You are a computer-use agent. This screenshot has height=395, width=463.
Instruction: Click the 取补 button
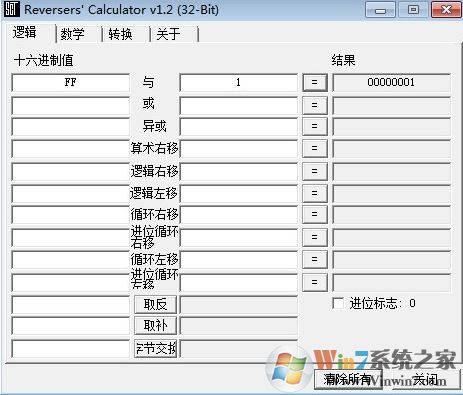155,326
